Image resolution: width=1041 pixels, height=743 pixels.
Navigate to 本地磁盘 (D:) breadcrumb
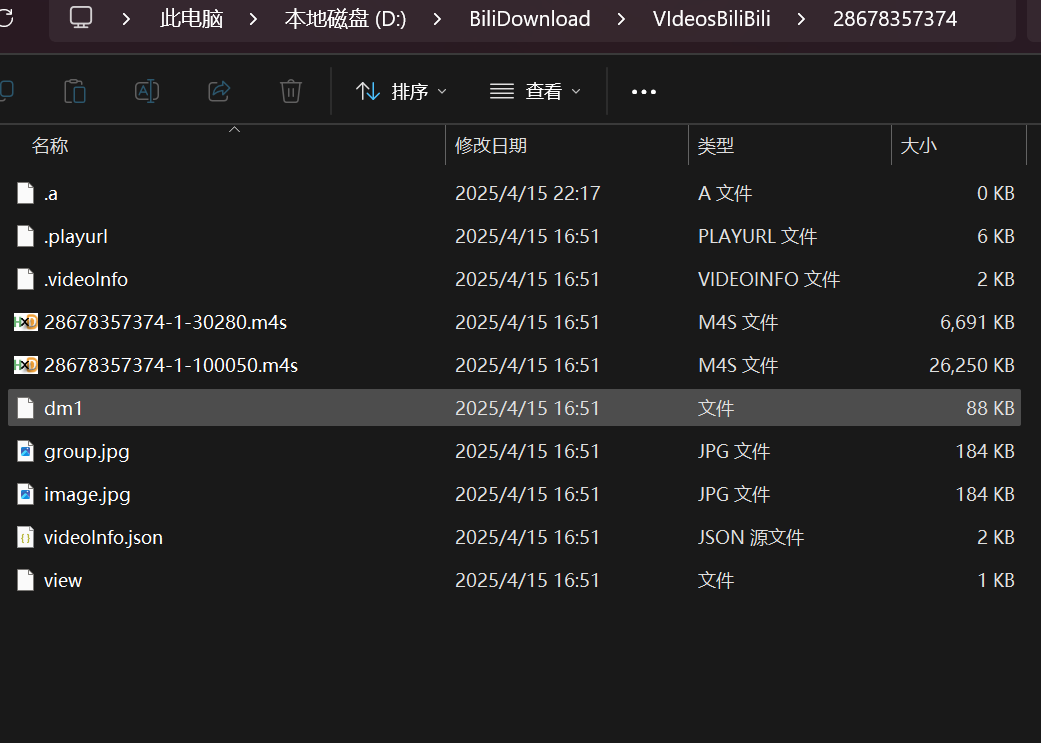pos(345,19)
